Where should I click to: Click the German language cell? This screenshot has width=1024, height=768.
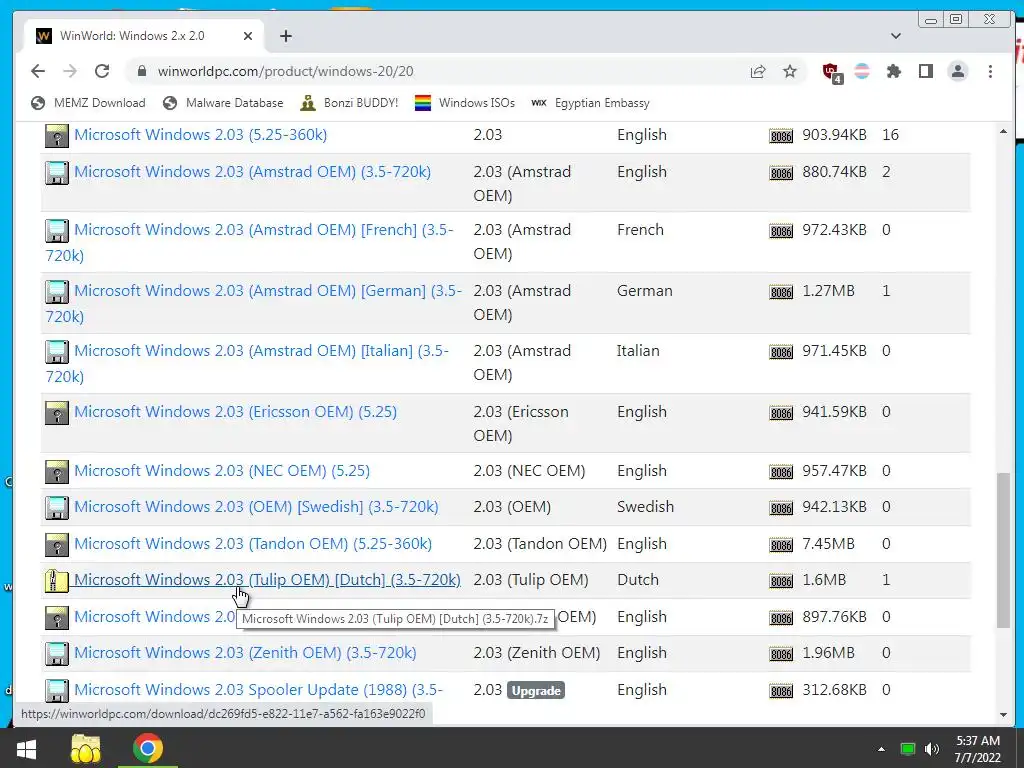pos(645,291)
